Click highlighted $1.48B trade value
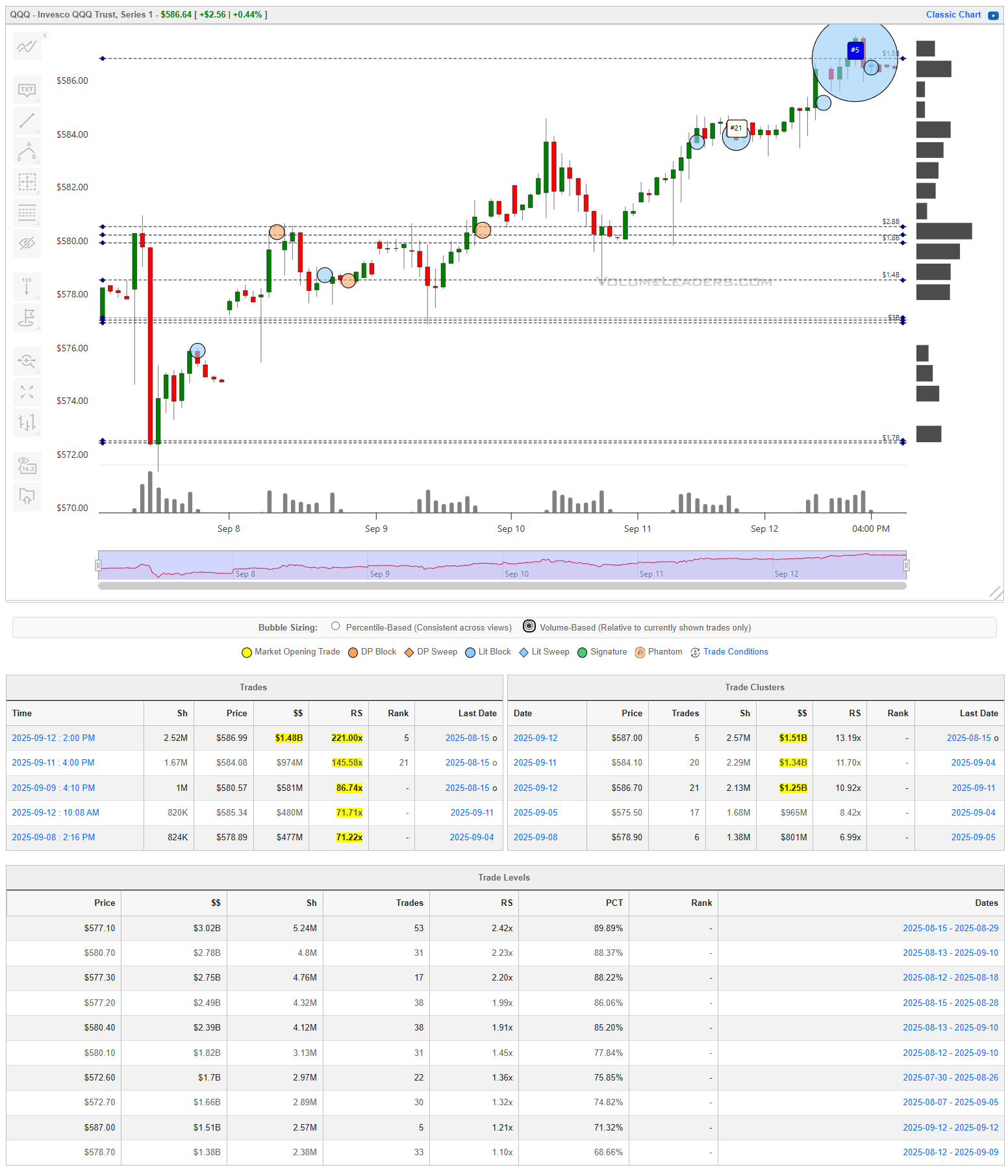This screenshot has height=1176, width=1008. [288, 738]
